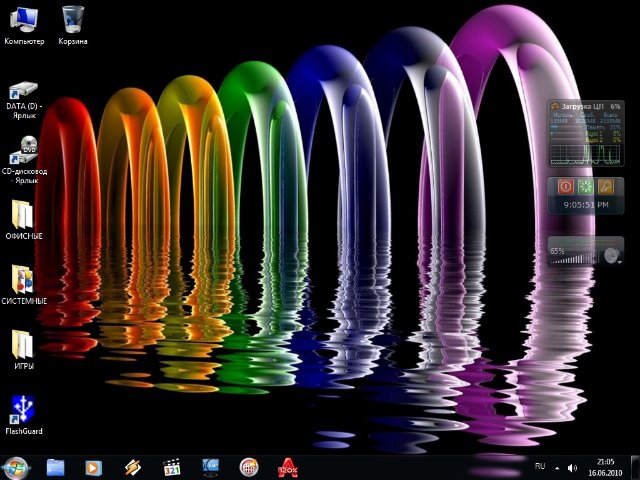Open the ОФИСНЫЕ folder
This screenshot has width=640, height=480.
23,214
